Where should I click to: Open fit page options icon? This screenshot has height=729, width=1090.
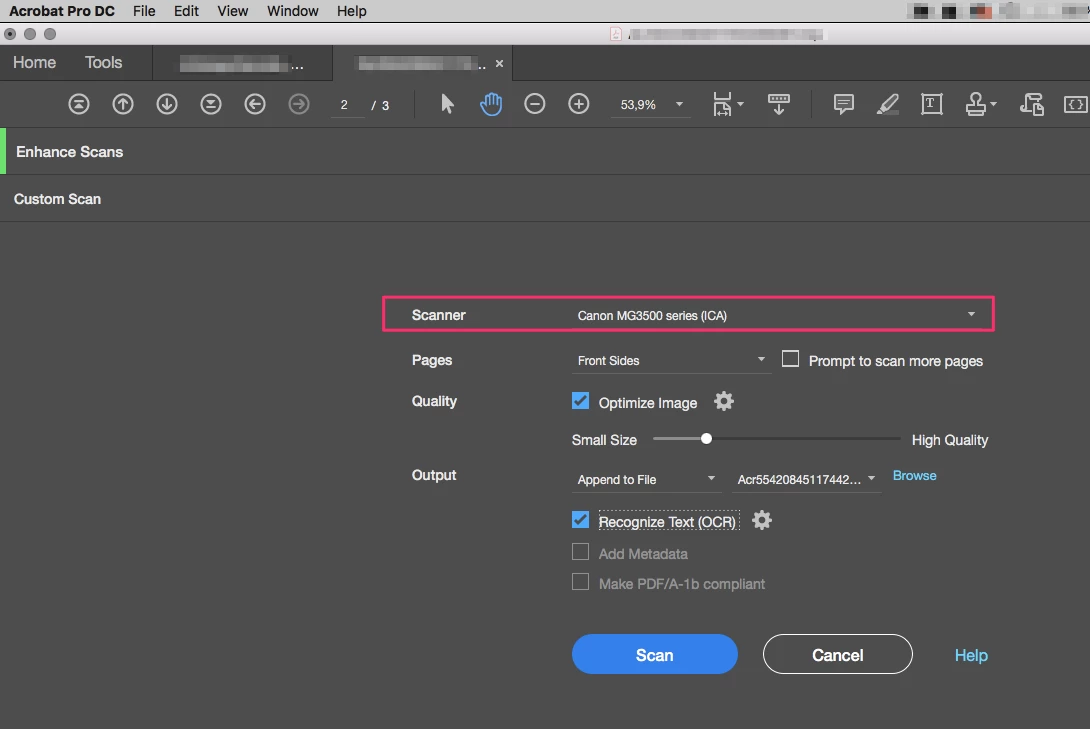pos(727,104)
